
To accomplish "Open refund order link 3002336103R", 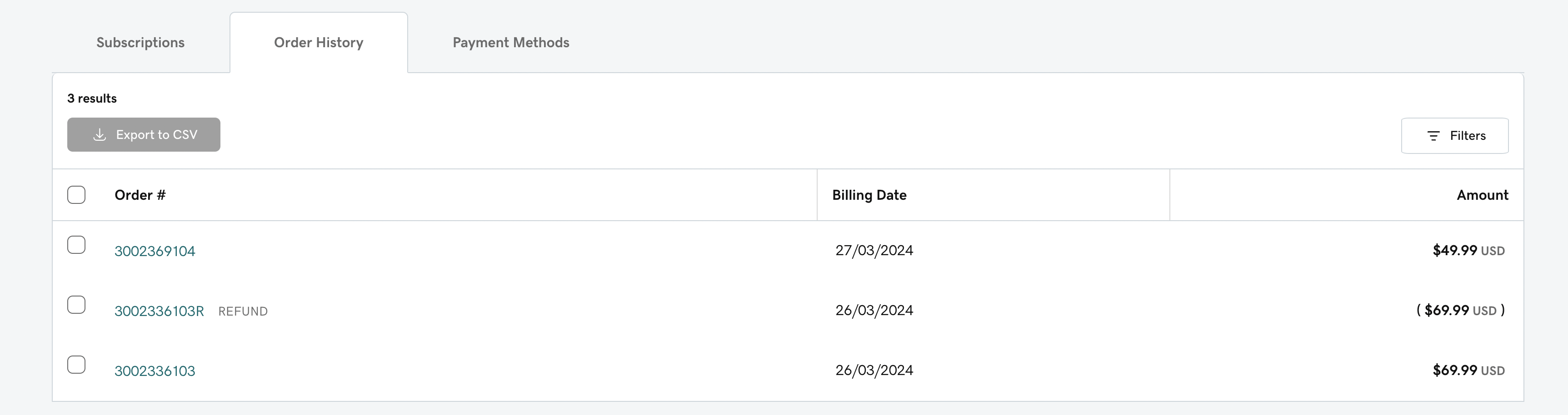I will click(x=159, y=311).
